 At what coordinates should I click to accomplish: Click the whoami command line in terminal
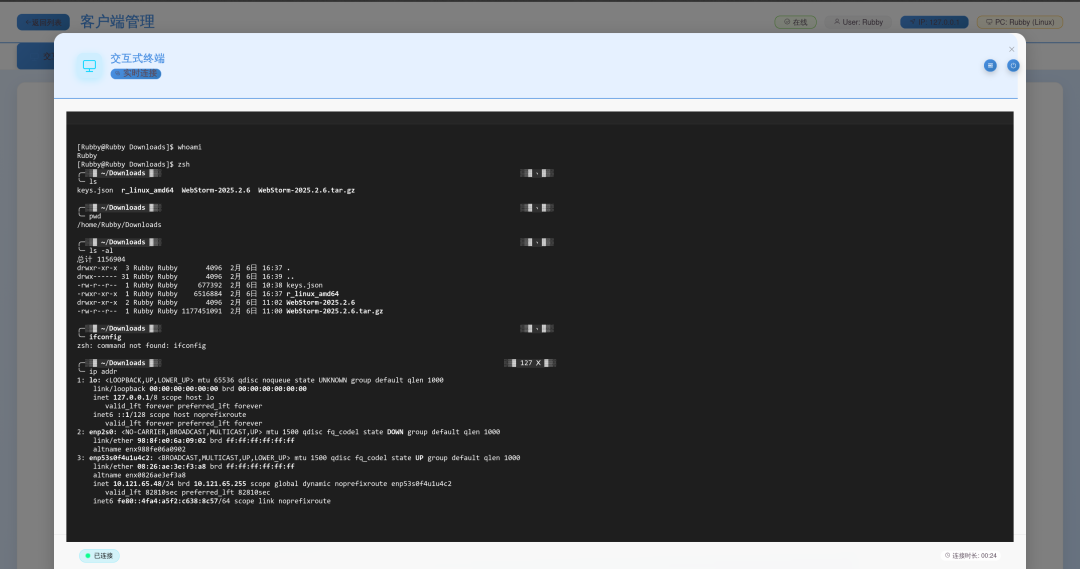139,147
